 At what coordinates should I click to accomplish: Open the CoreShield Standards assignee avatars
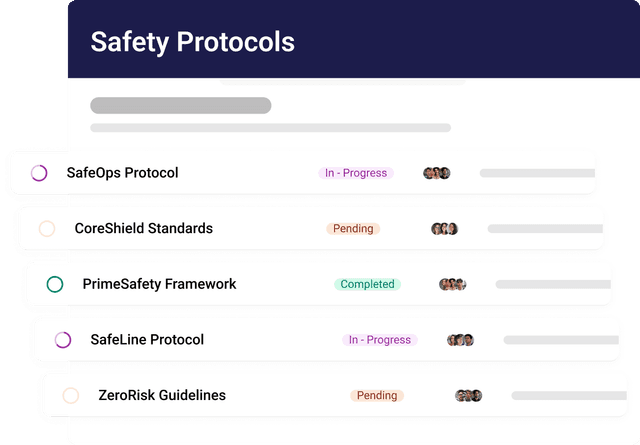(445, 229)
